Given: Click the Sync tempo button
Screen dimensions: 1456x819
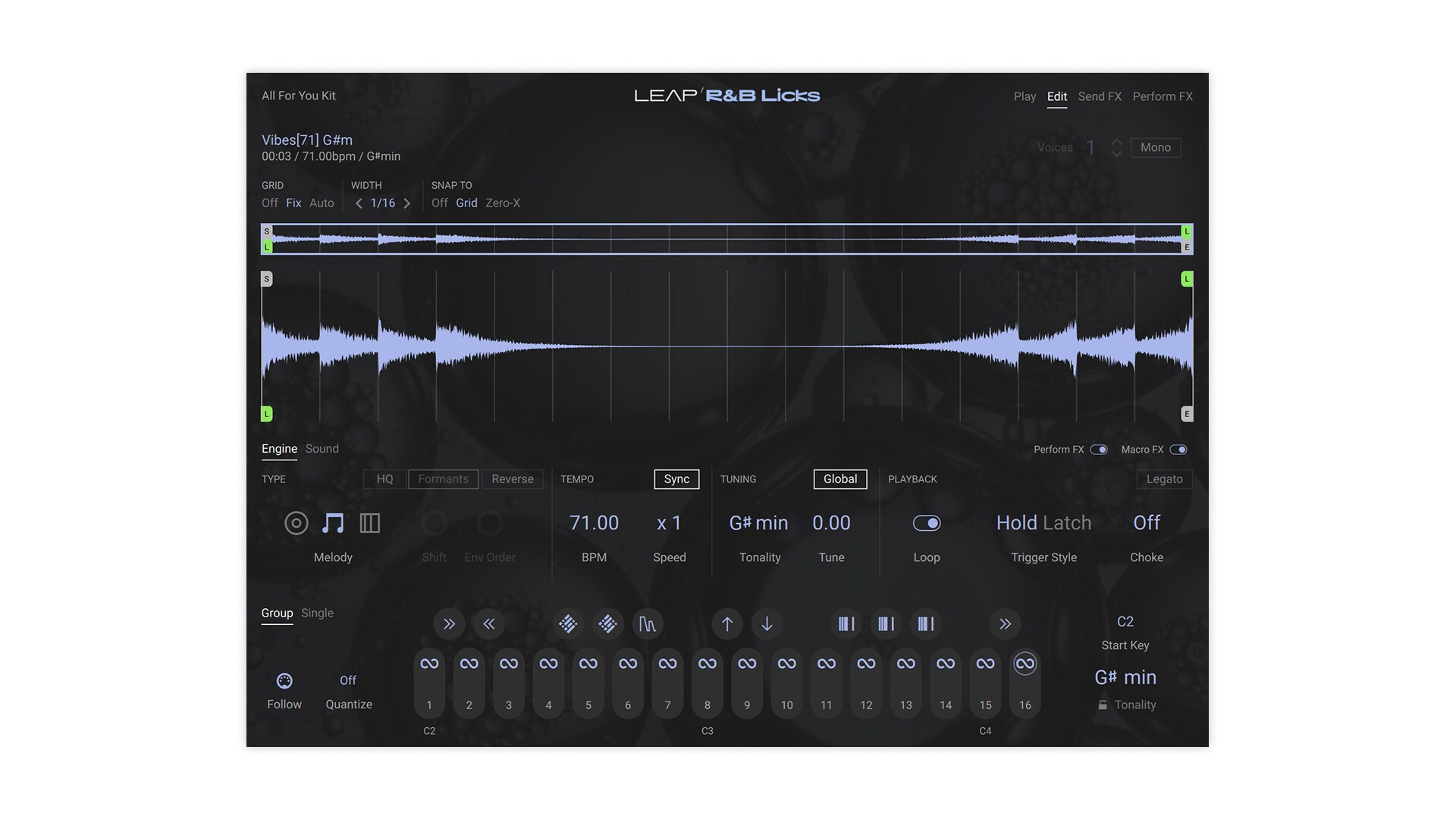Looking at the screenshot, I should [x=676, y=479].
